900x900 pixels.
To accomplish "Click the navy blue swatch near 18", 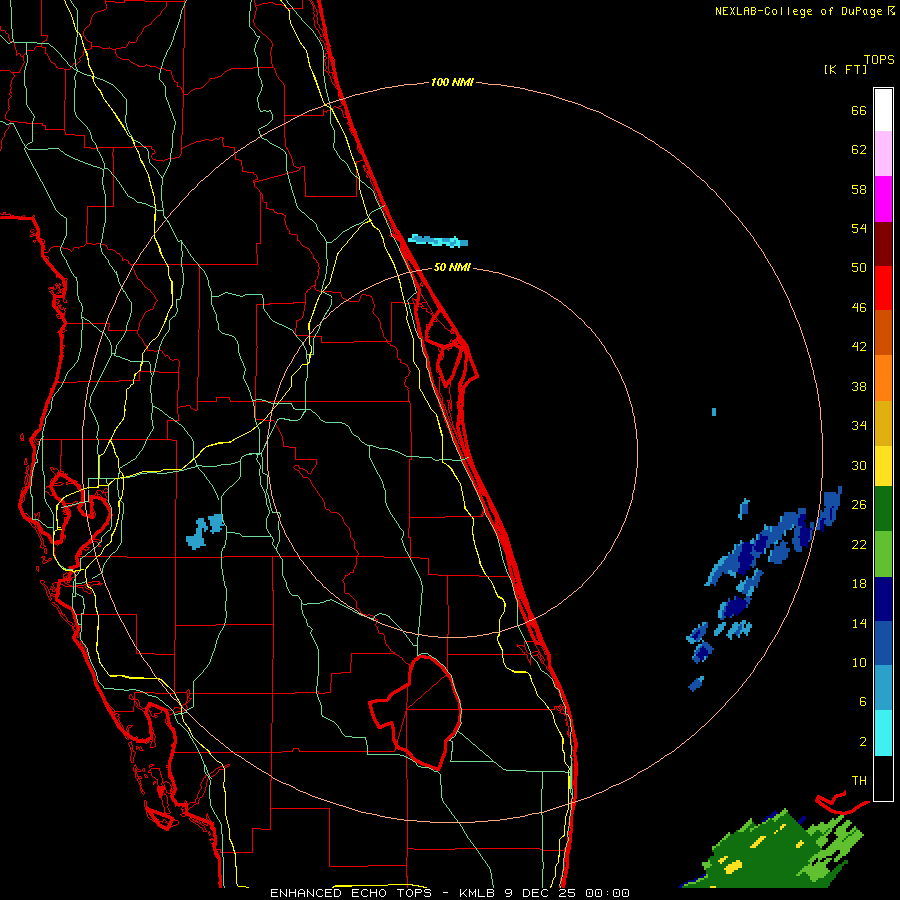I will [x=883, y=599].
